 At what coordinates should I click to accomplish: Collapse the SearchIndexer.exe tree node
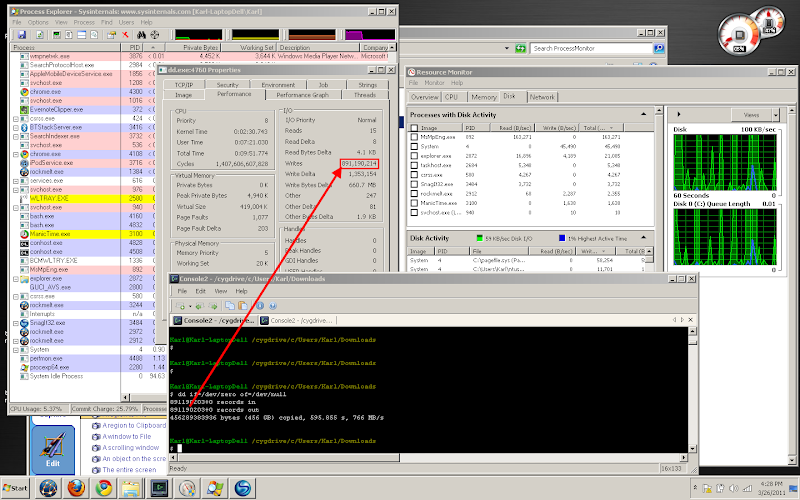tap(16, 136)
